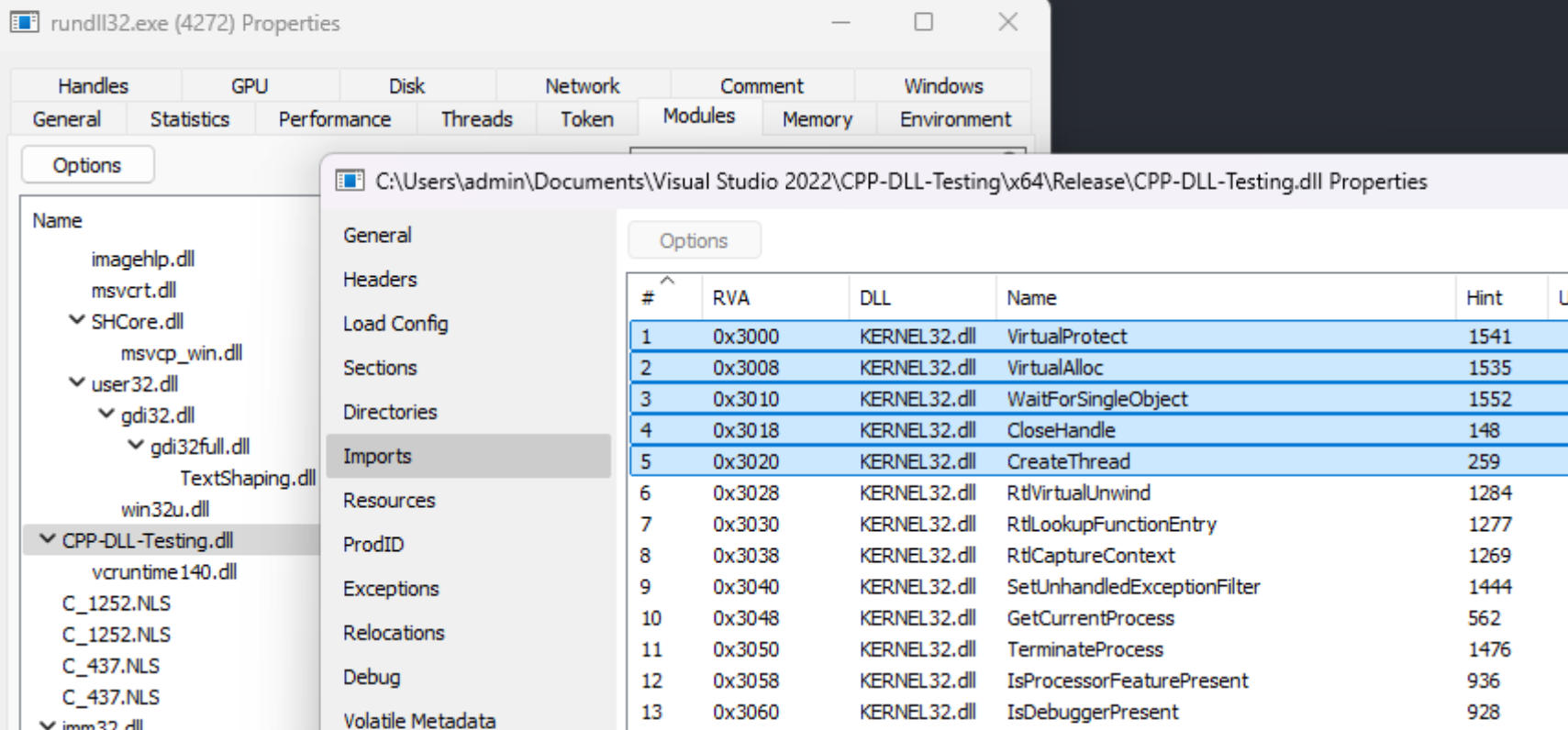Select the VirtualAlloc import row
The image size is (1568, 730).
tap(1098, 367)
